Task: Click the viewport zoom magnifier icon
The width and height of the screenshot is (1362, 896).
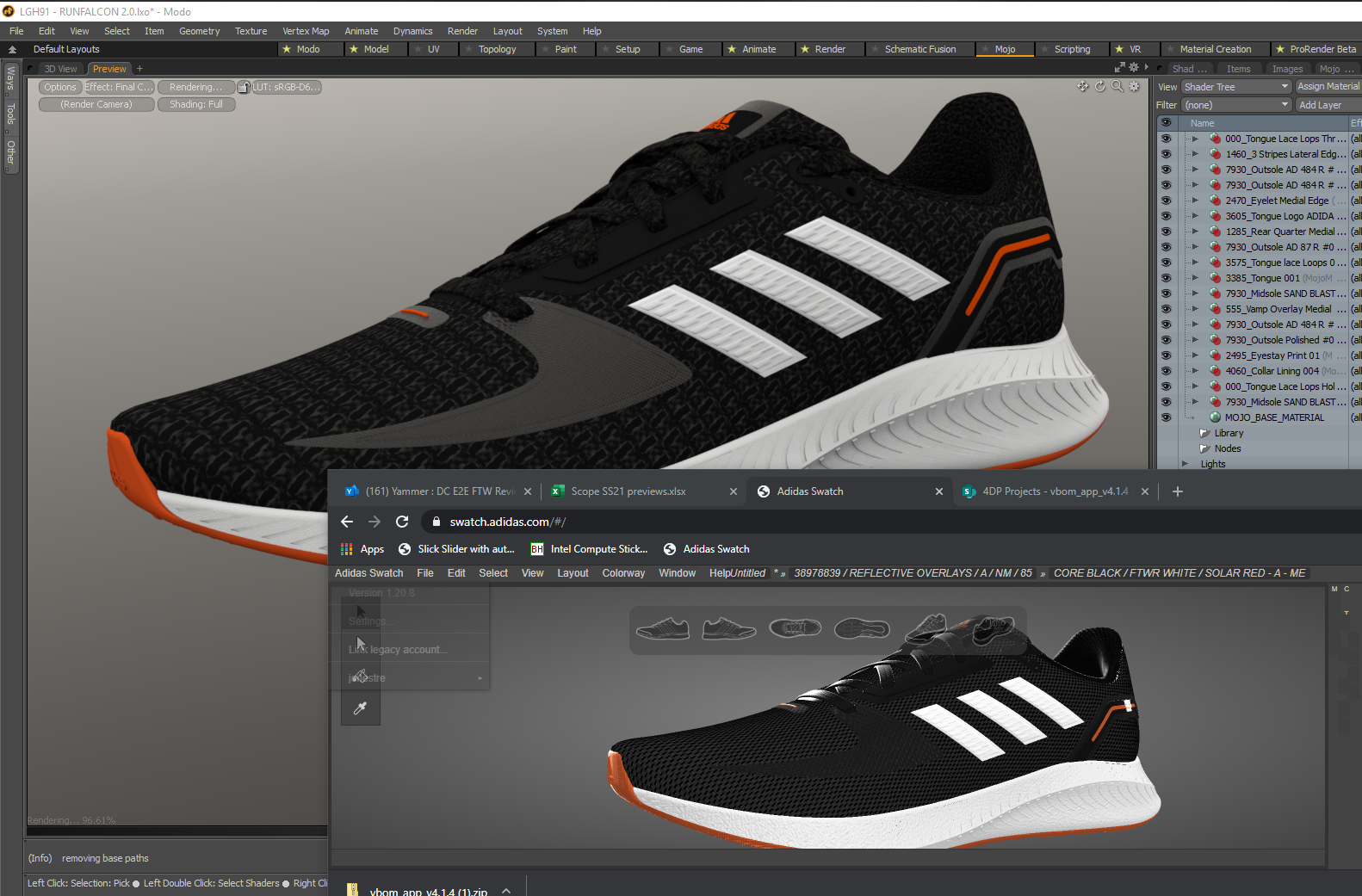Action: coord(1117,86)
